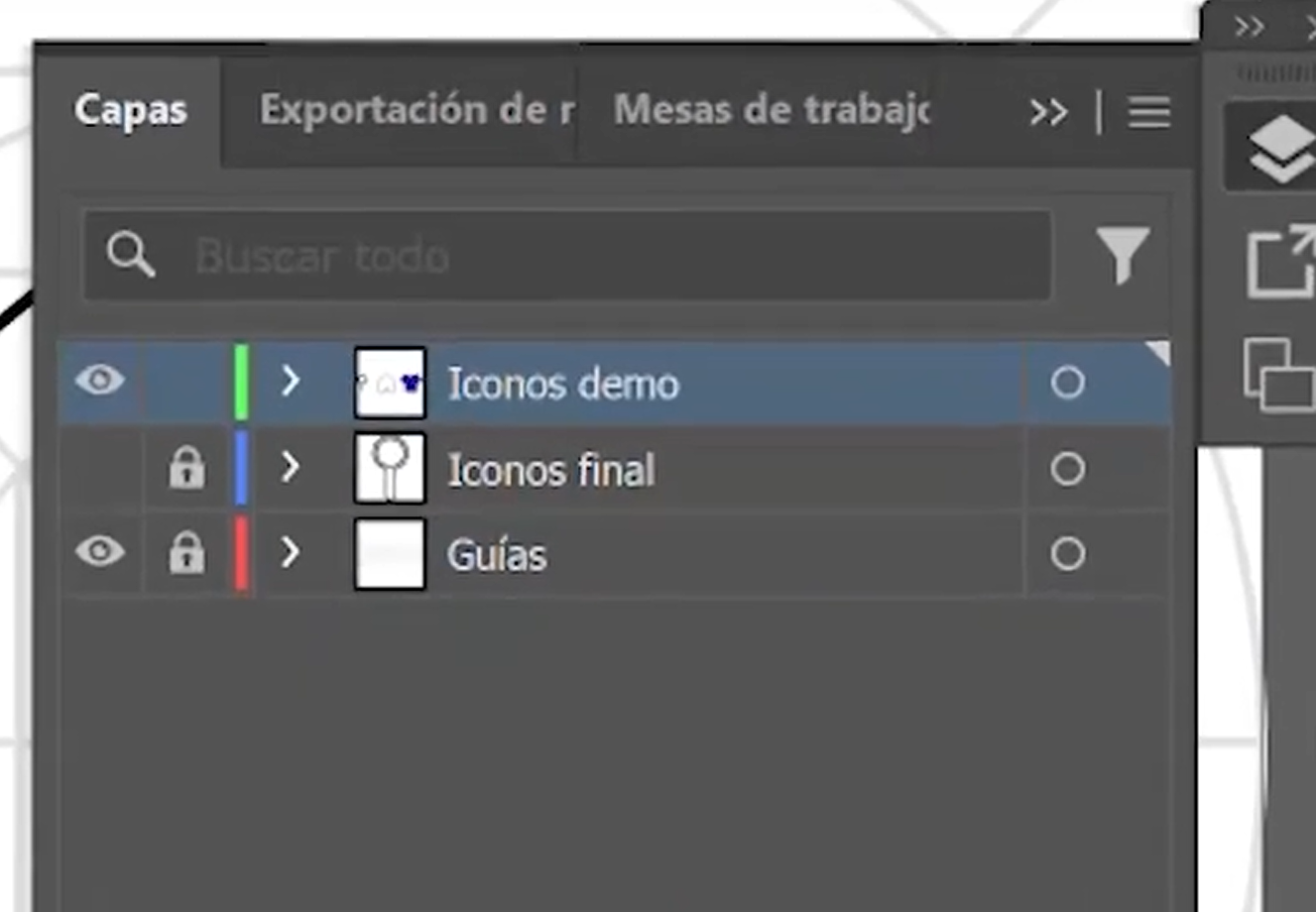This screenshot has width=1316, height=912.
Task: Click the filter funnel icon
Action: pyautogui.click(x=1123, y=255)
